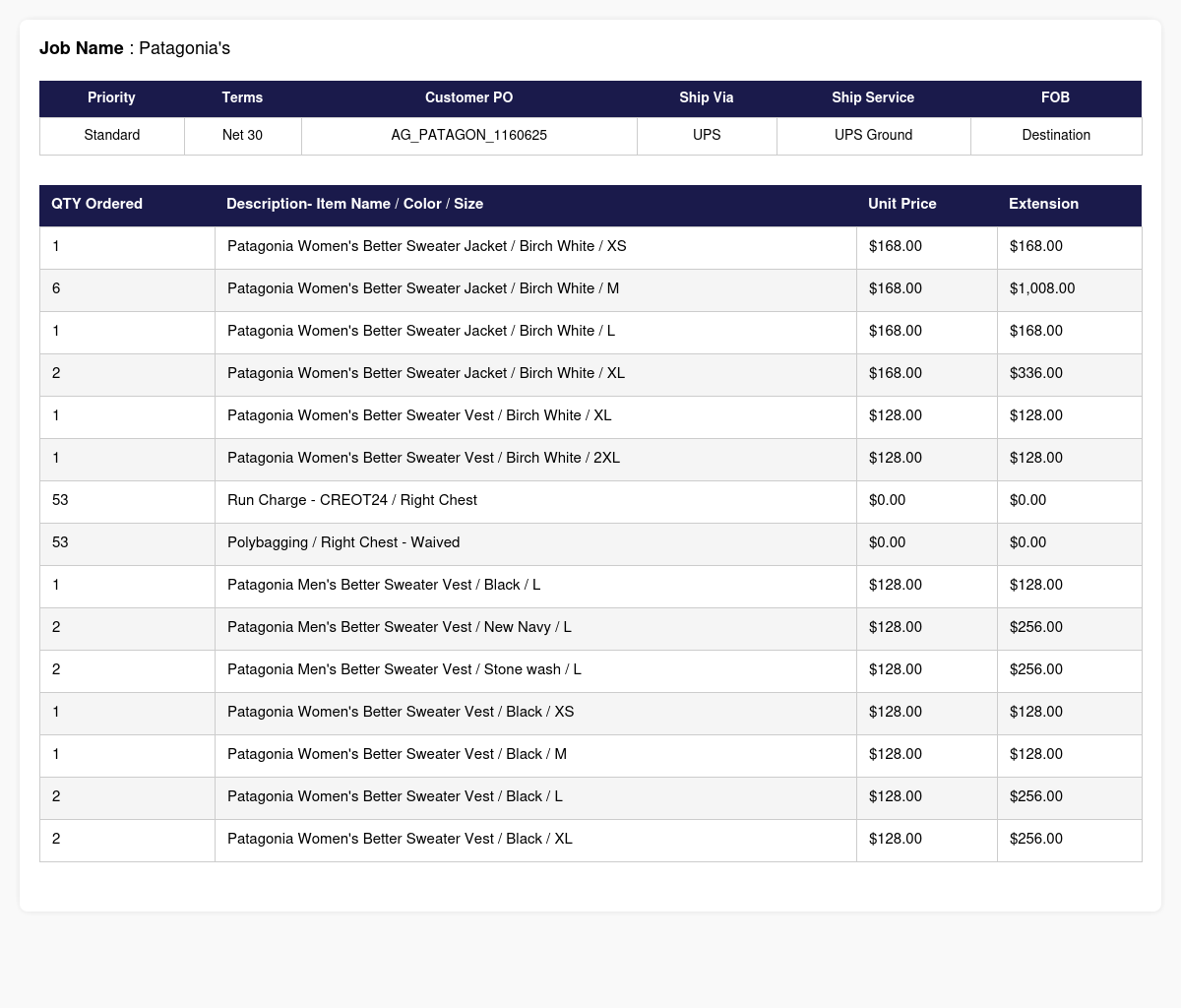The image size is (1181, 1008).
Task: Click the Description- Item Name header
Action: (x=535, y=205)
